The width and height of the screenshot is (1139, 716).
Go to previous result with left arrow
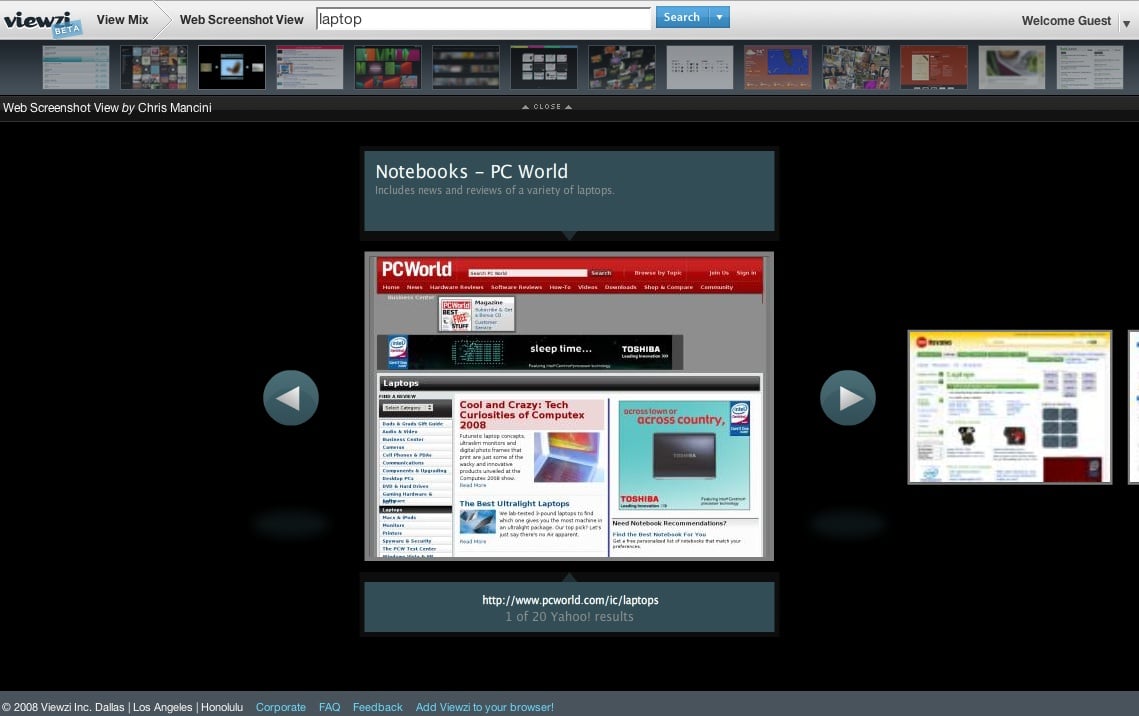point(291,398)
